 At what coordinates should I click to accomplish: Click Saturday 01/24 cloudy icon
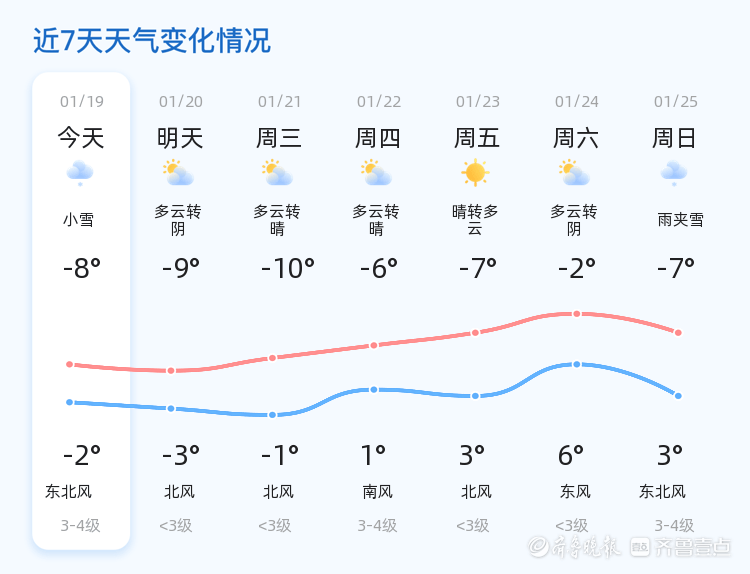(575, 173)
